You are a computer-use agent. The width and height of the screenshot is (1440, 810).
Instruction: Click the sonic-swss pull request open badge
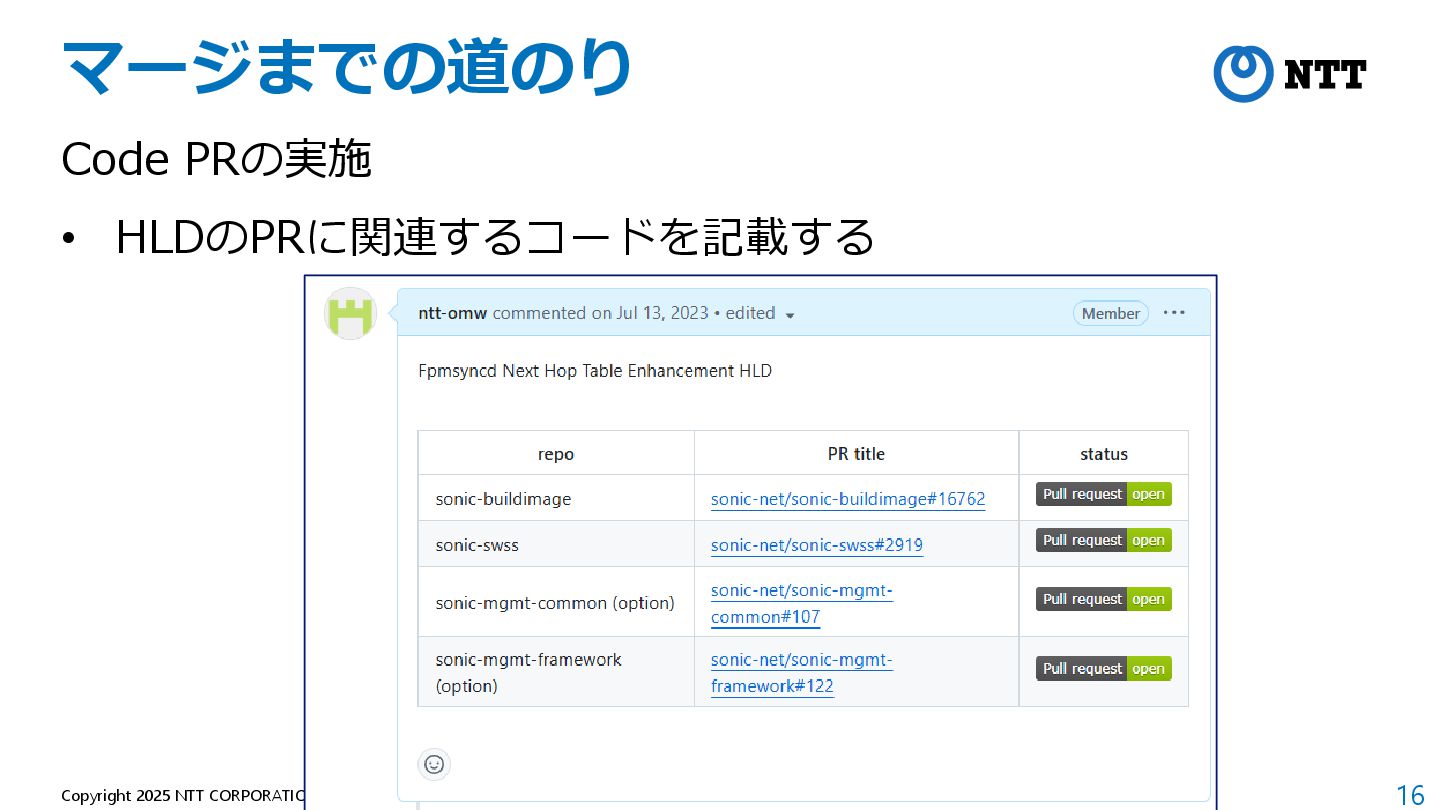click(1103, 540)
